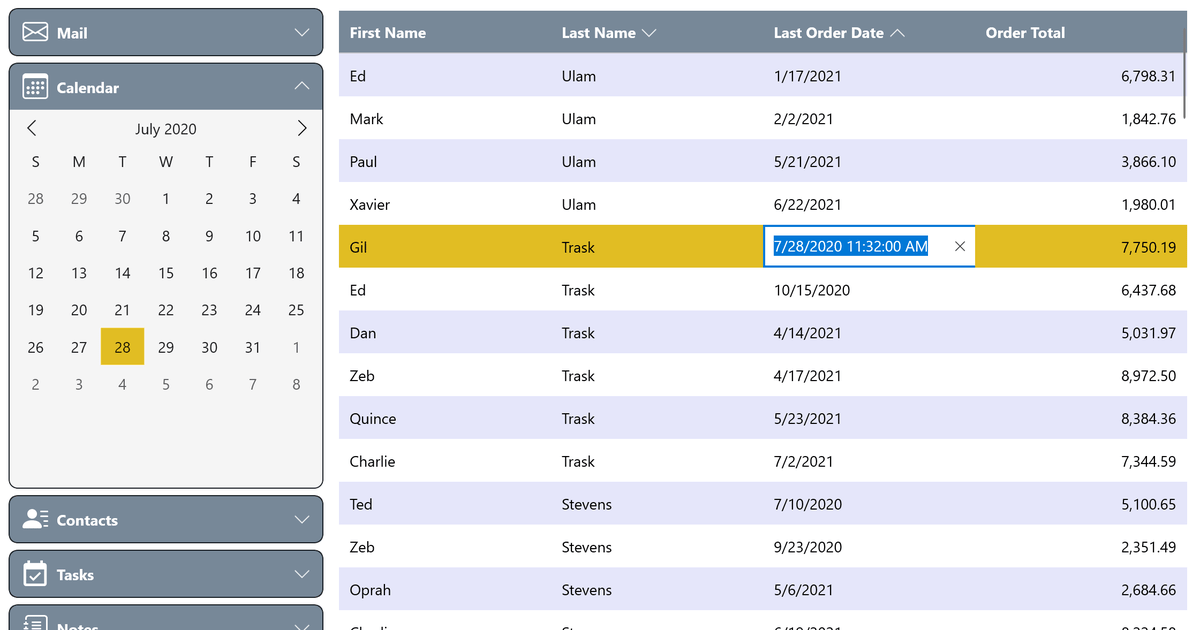Click first name cell 'Quince'
The height and width of the screenshot is (630, 1200).
tap(373, 418)
